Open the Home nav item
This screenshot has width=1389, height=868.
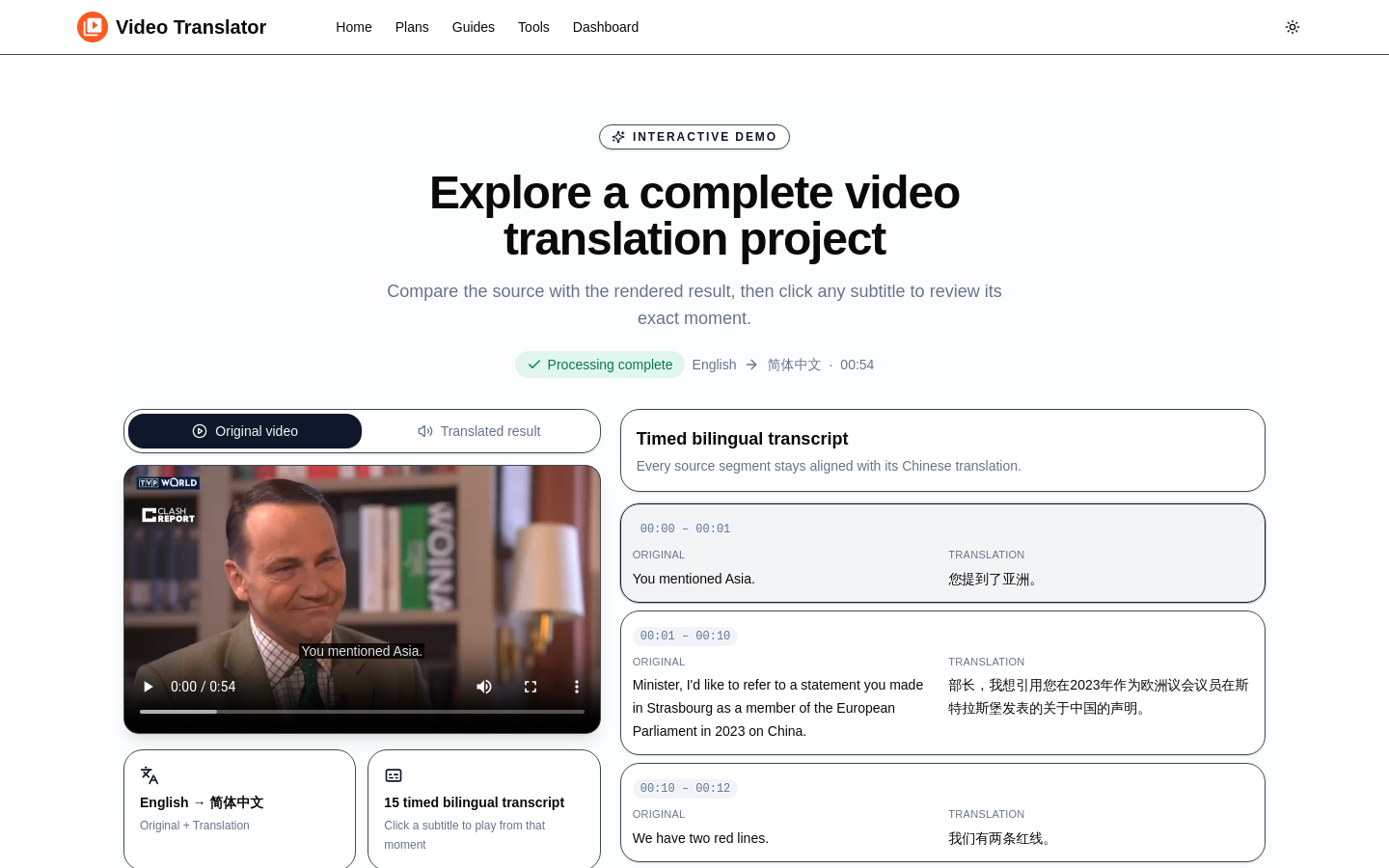tap(354, 27)
